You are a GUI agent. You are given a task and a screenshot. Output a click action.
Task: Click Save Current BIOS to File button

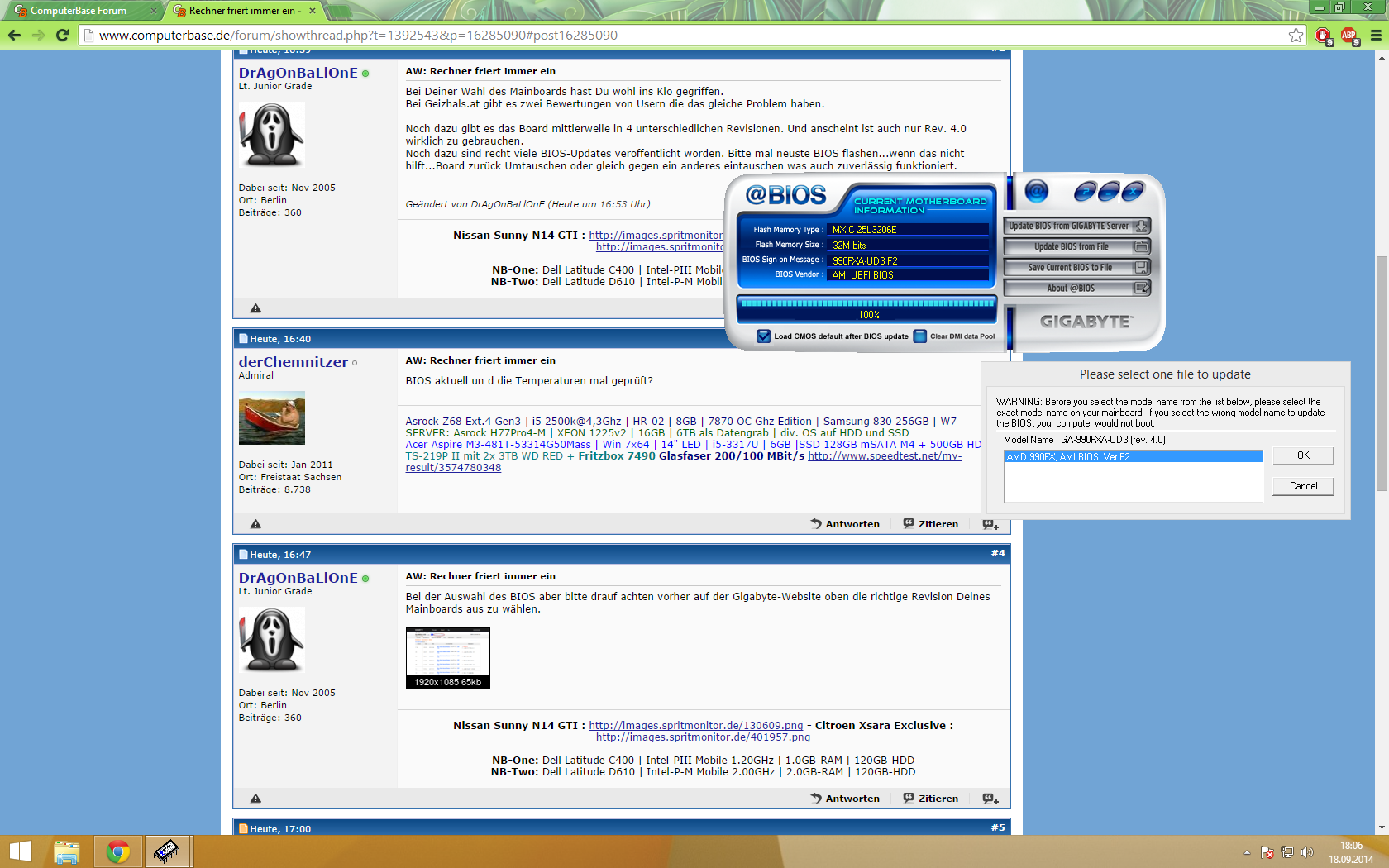click(1076, 267)
